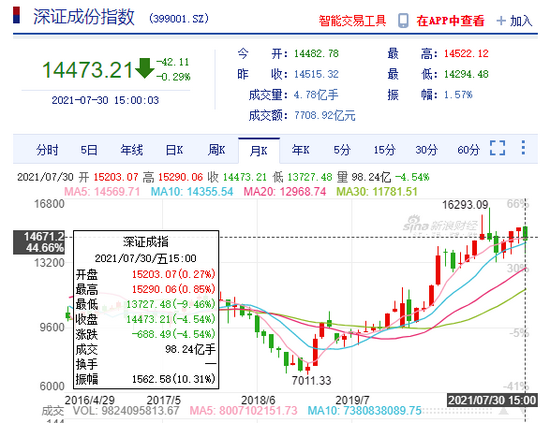Click the MA5: 14569.71 legend
Viewport: 550px width, 423px height.
tap(102, 192)
